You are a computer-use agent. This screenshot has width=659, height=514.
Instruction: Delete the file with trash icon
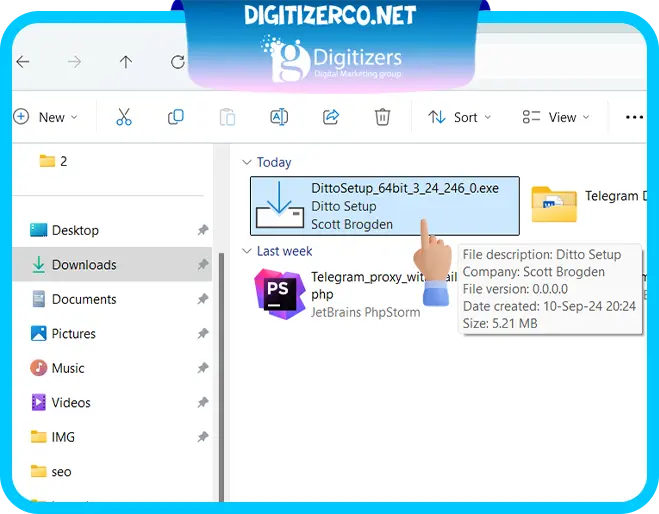[x=382, y=117]
